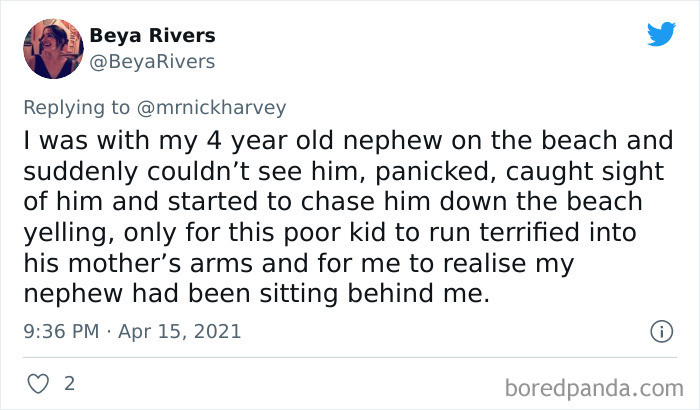Click the tweet's first line "I was with my"

[110, 141]
